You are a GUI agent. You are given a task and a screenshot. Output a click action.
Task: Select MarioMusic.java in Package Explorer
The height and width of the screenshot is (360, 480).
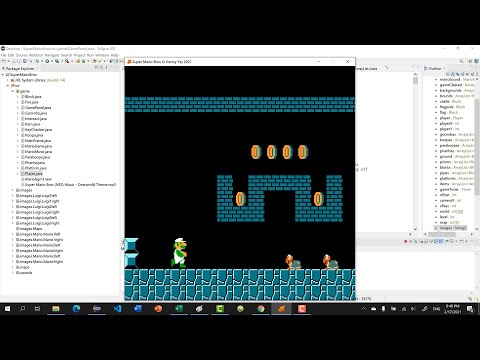[x=36, y=152]
